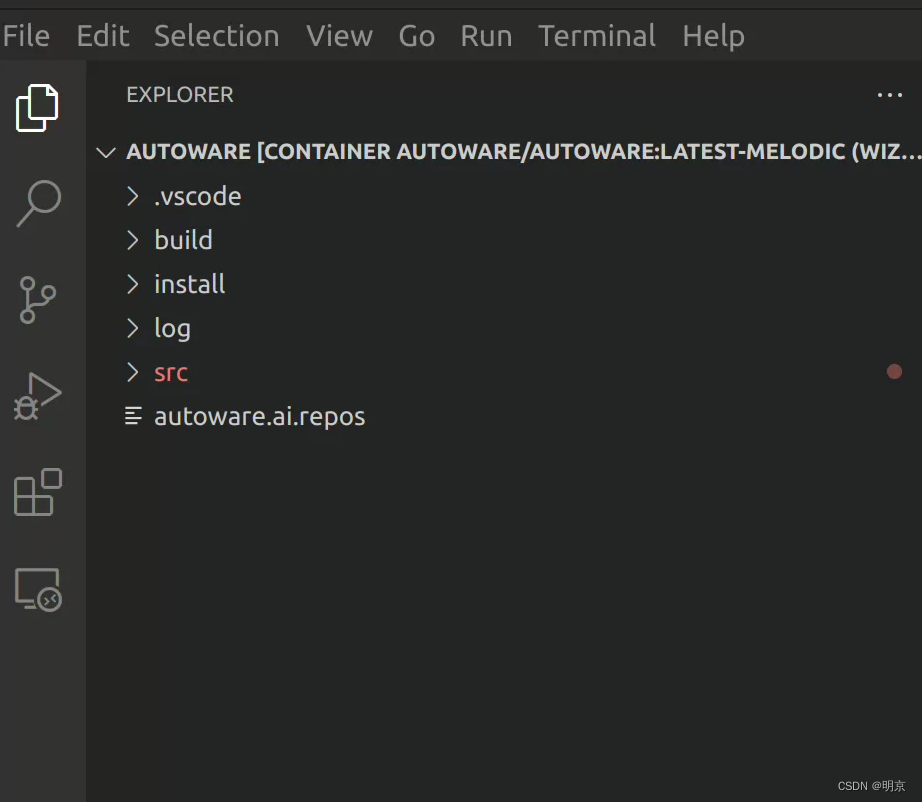
Task: Open the Explorer view icon
Action: pyautogui.click(x=37, y=108)
